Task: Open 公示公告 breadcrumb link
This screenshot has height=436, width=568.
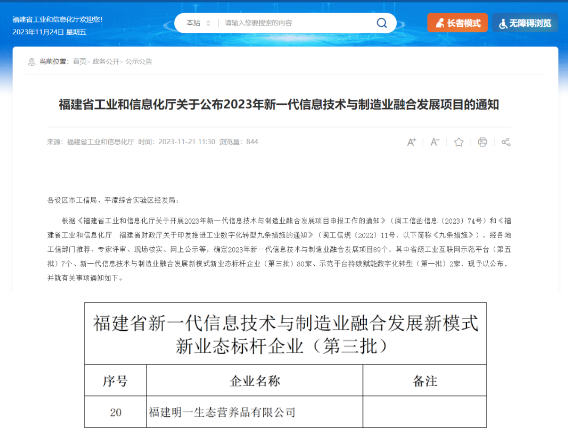Action: tap(138, 62)
